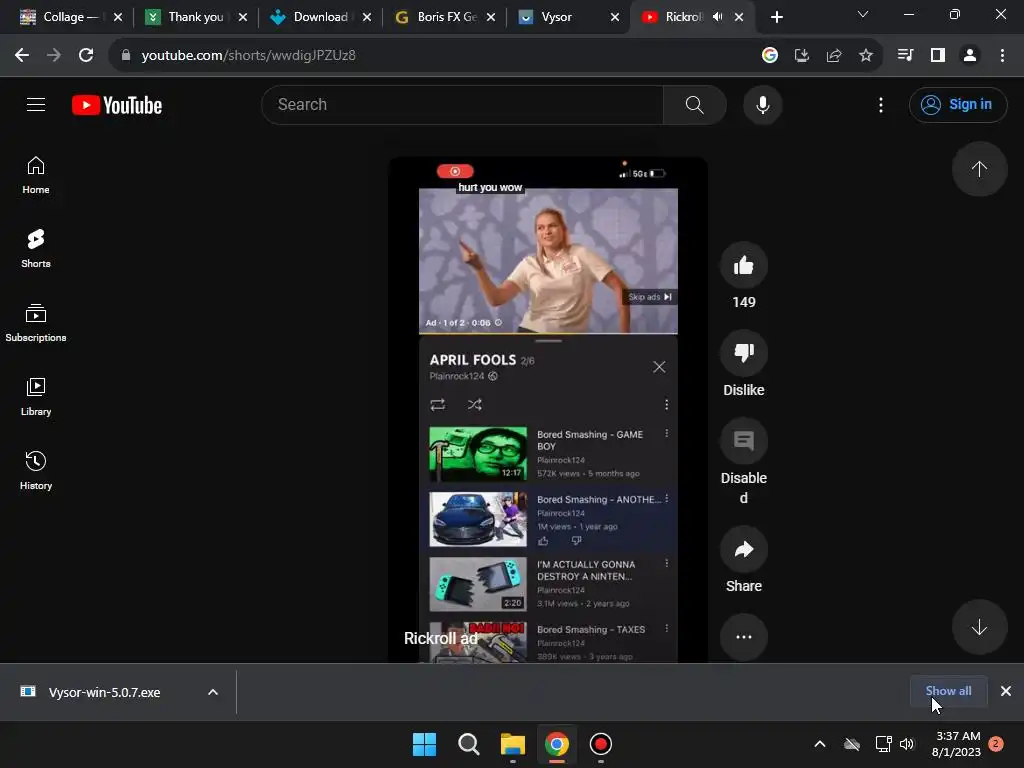The width and height of the screenshot is (1024, 768).
Task: Click the YouTube search field
Action: [462, 104]
